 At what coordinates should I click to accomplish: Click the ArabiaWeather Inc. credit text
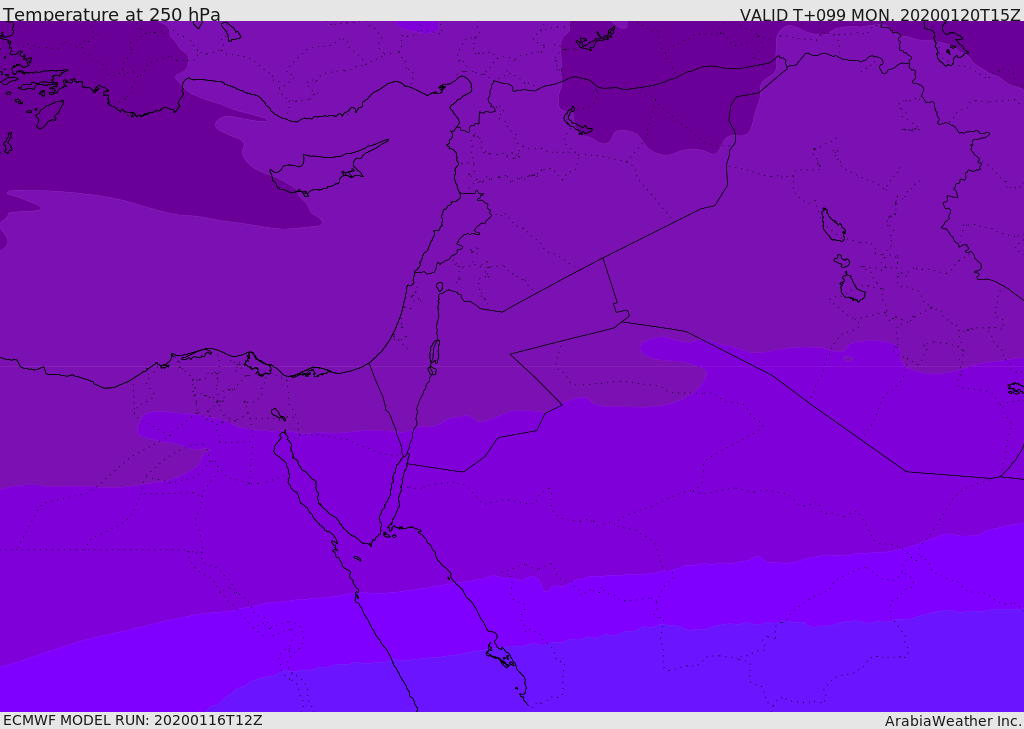(953, 721)
